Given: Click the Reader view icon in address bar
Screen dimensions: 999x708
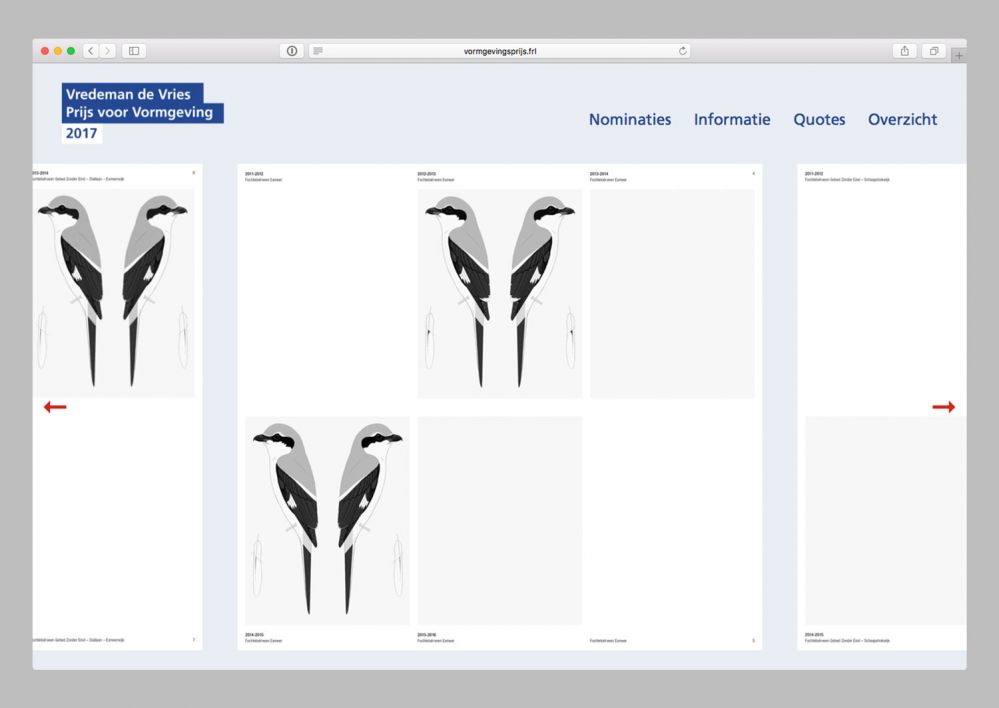Looking at the screenshot, I should coord(318,51).
